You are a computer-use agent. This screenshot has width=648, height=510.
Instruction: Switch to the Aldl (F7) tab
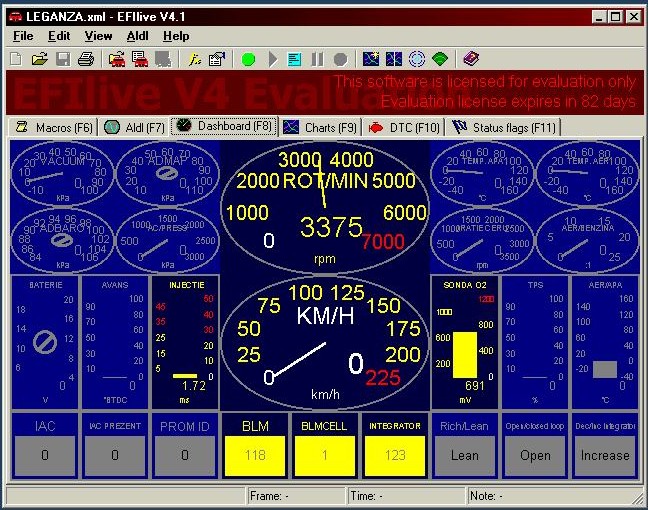tap(134, 127)
